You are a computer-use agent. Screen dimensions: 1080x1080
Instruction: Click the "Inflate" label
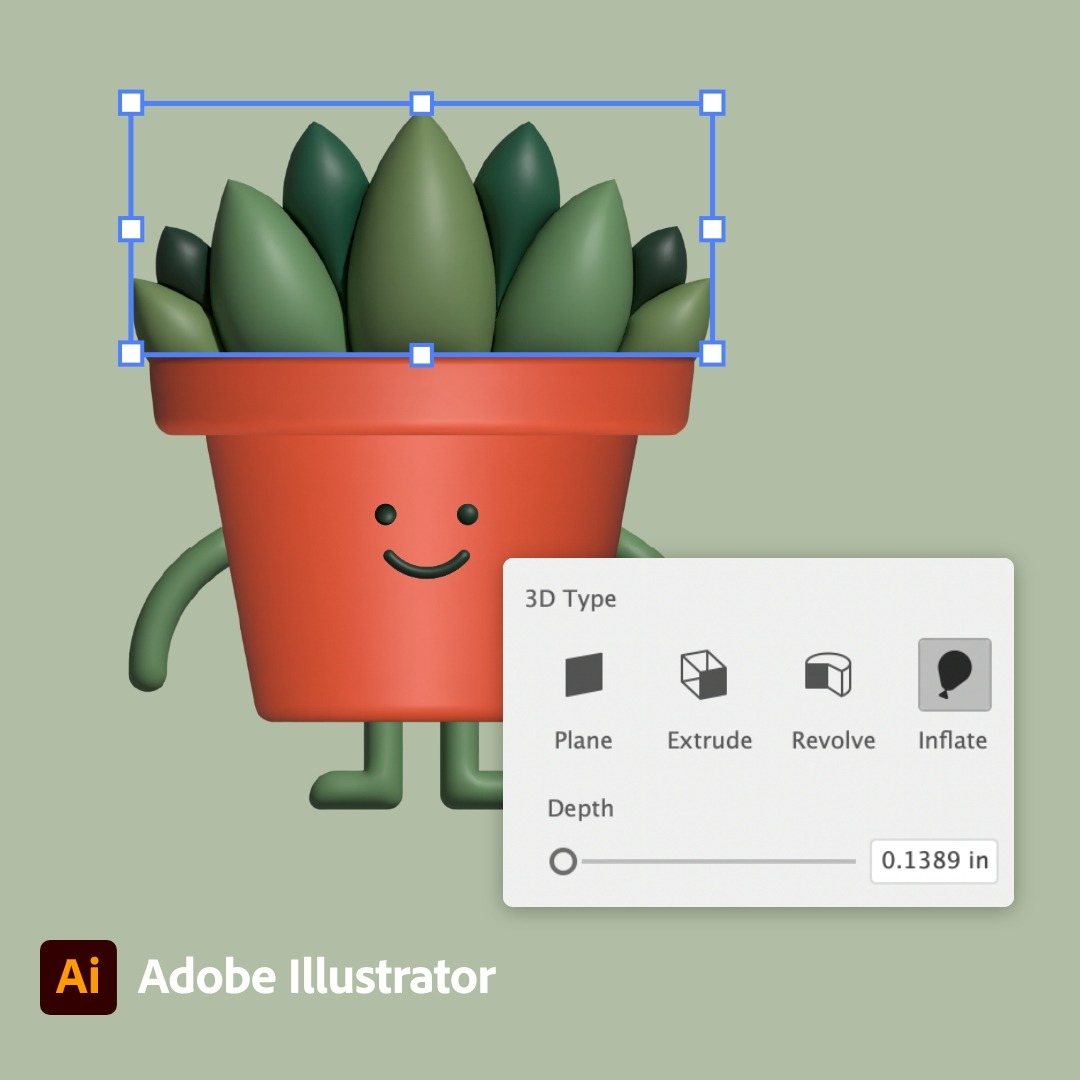tap(953, 740)
